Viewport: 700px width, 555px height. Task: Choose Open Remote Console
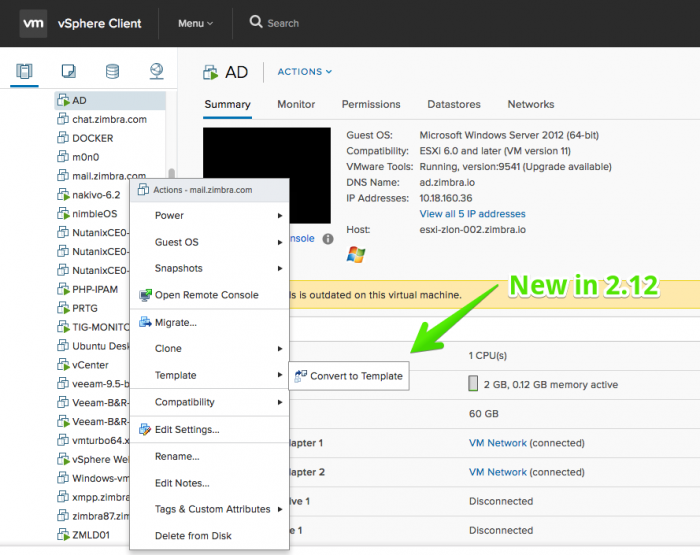pos(209,295)
